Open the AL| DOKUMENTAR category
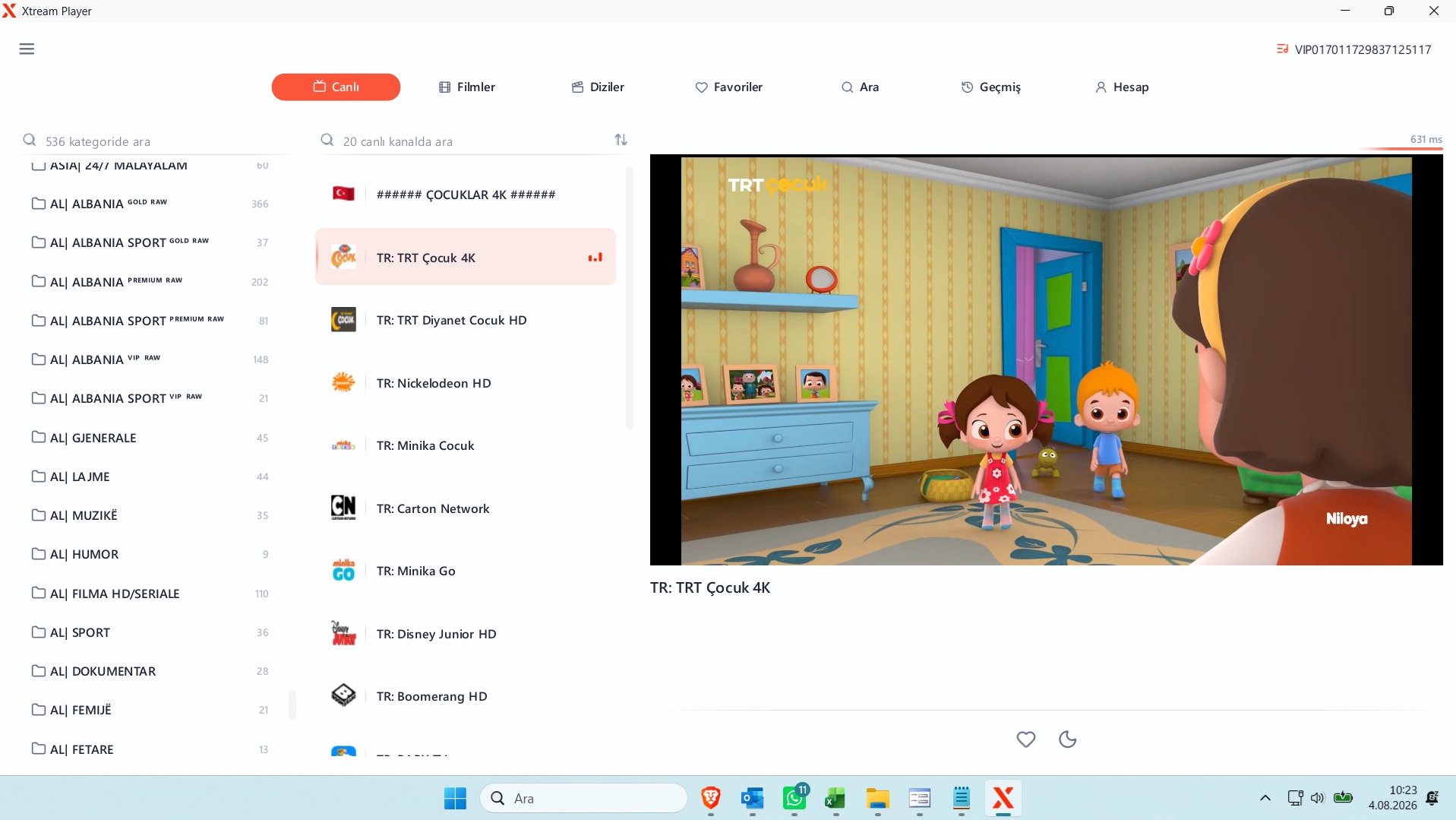The image size is (1456, 820). [x=150, y=671]
